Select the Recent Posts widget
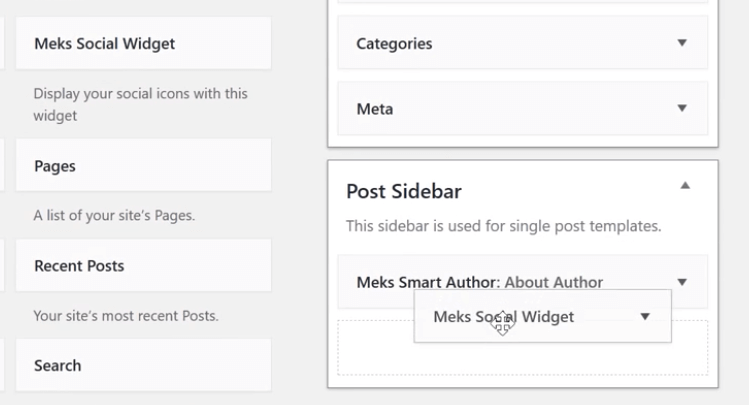The width and height of the screenshot is (749, 405). click(x=144, y=266)
